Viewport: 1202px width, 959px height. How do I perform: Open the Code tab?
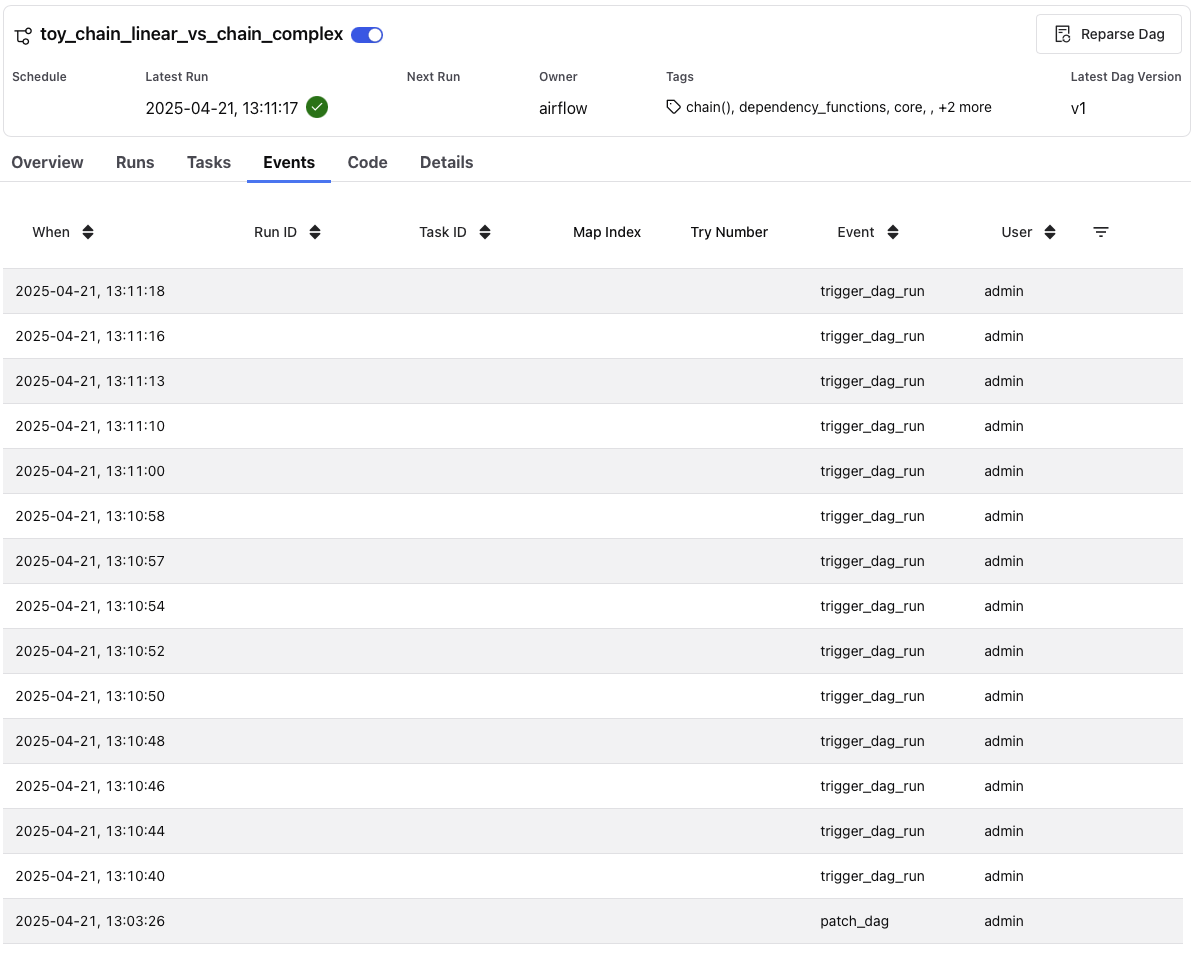click(x=367, y=162)
